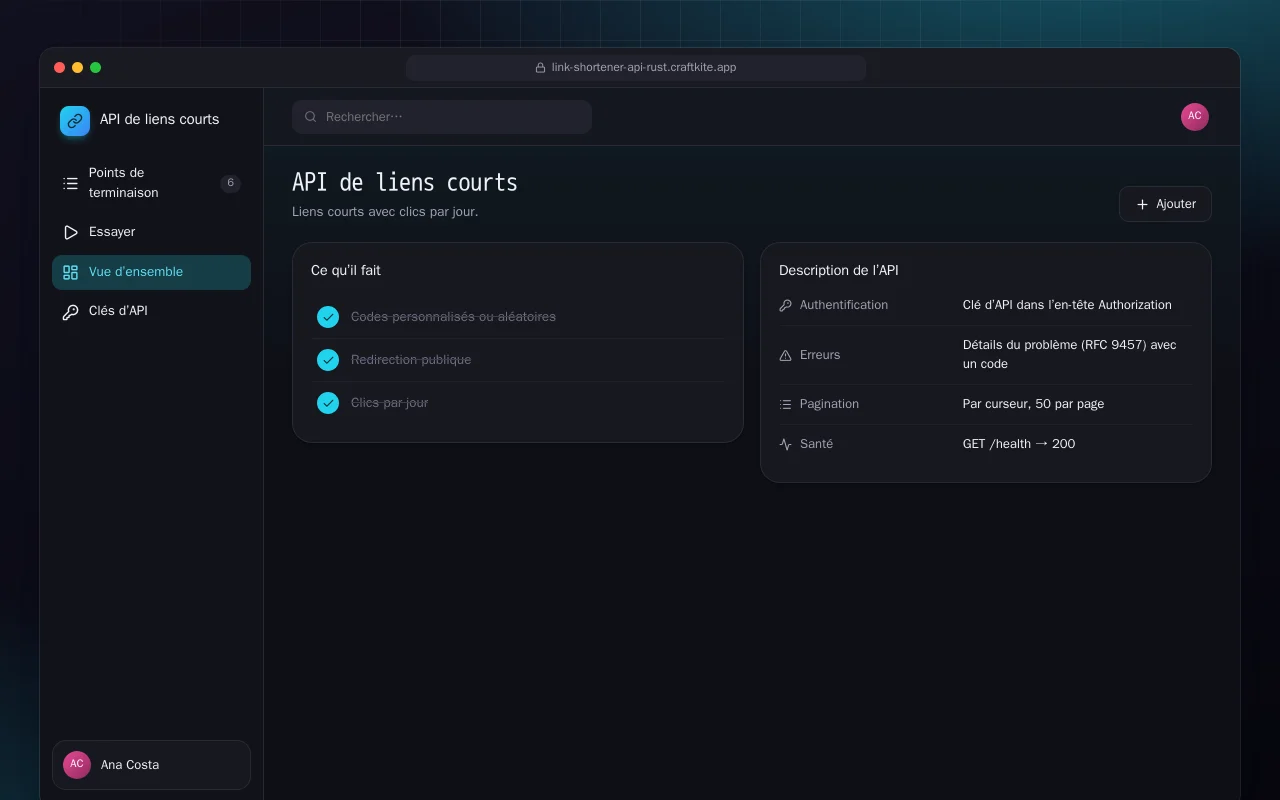Open the AC avatar in the top right
Viewport: 1280px width, 800px height.
tap(1195, 117)
